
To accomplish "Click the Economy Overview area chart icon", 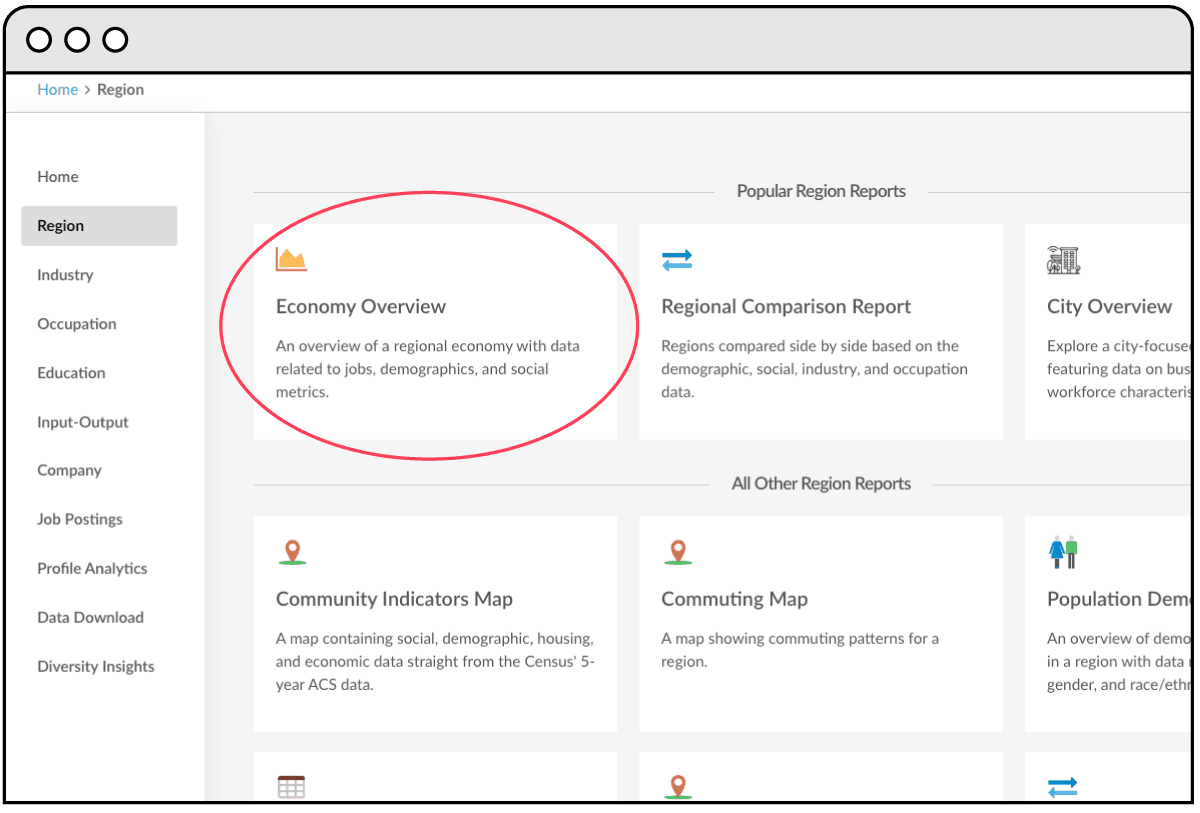I will coord(291,260).
